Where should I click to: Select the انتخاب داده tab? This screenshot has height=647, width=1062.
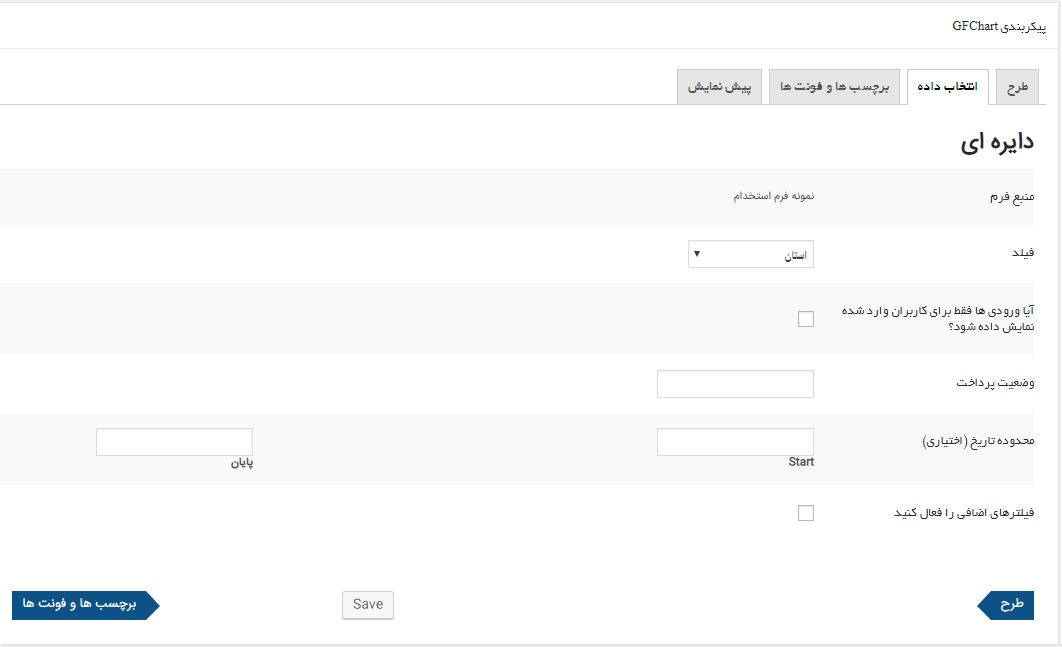947,87
